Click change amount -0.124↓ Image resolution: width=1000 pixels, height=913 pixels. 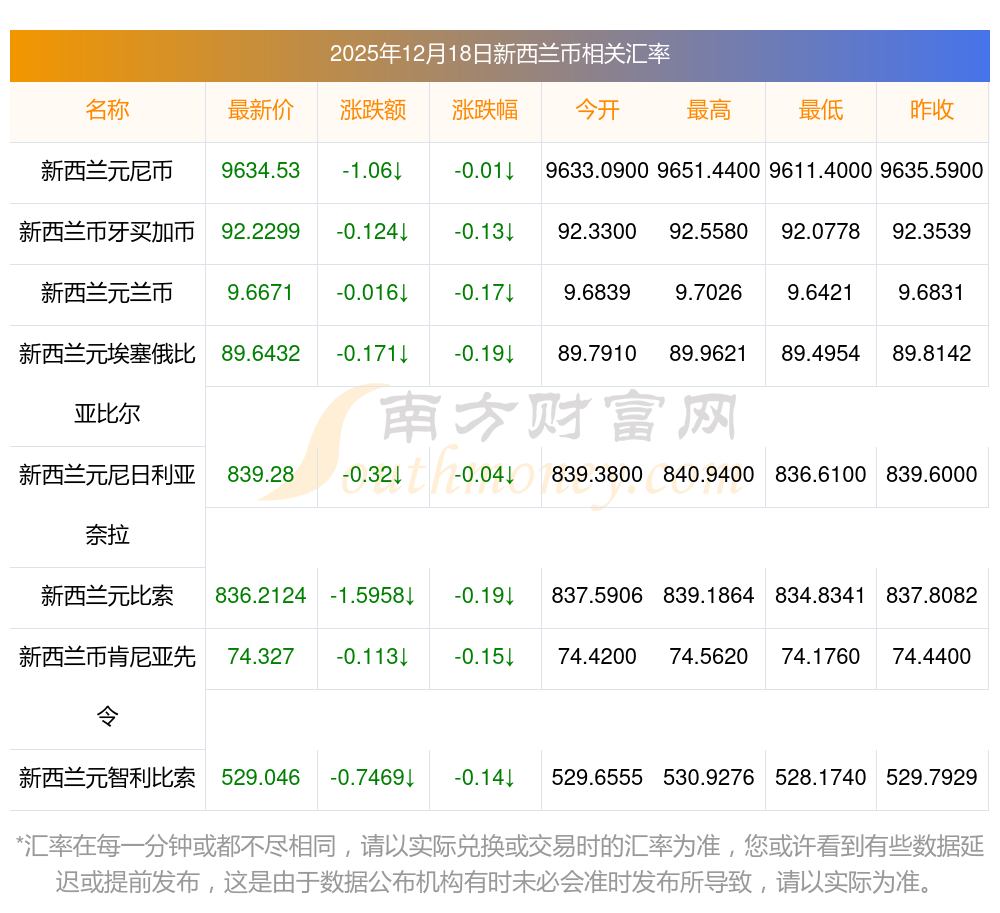pyautogui.click(x=373, y=231)
